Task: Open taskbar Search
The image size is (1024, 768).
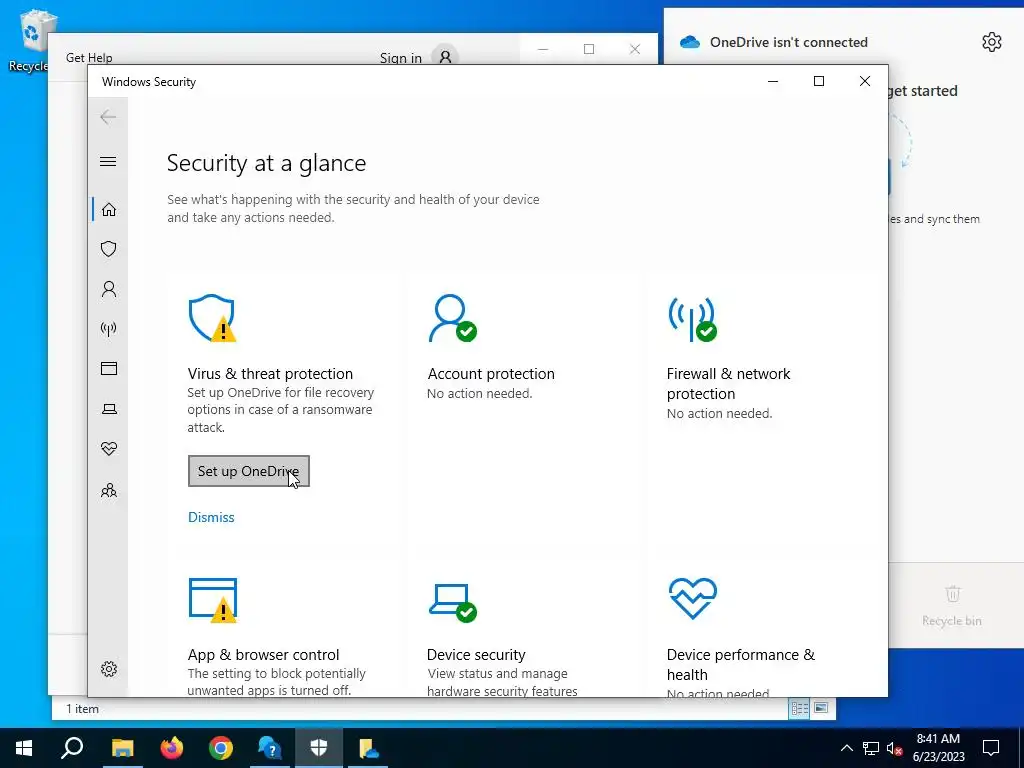Action: click(x=72, y=748)
